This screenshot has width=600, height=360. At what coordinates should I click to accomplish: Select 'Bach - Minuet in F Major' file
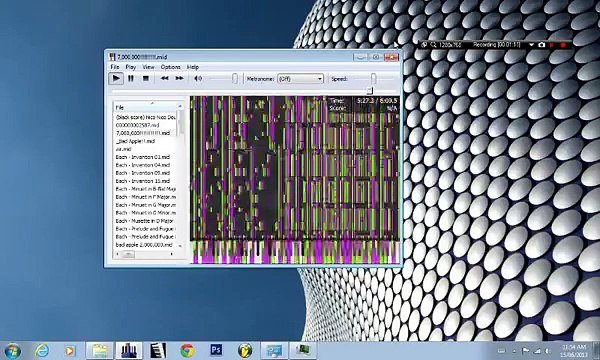(x=145, y=197)
